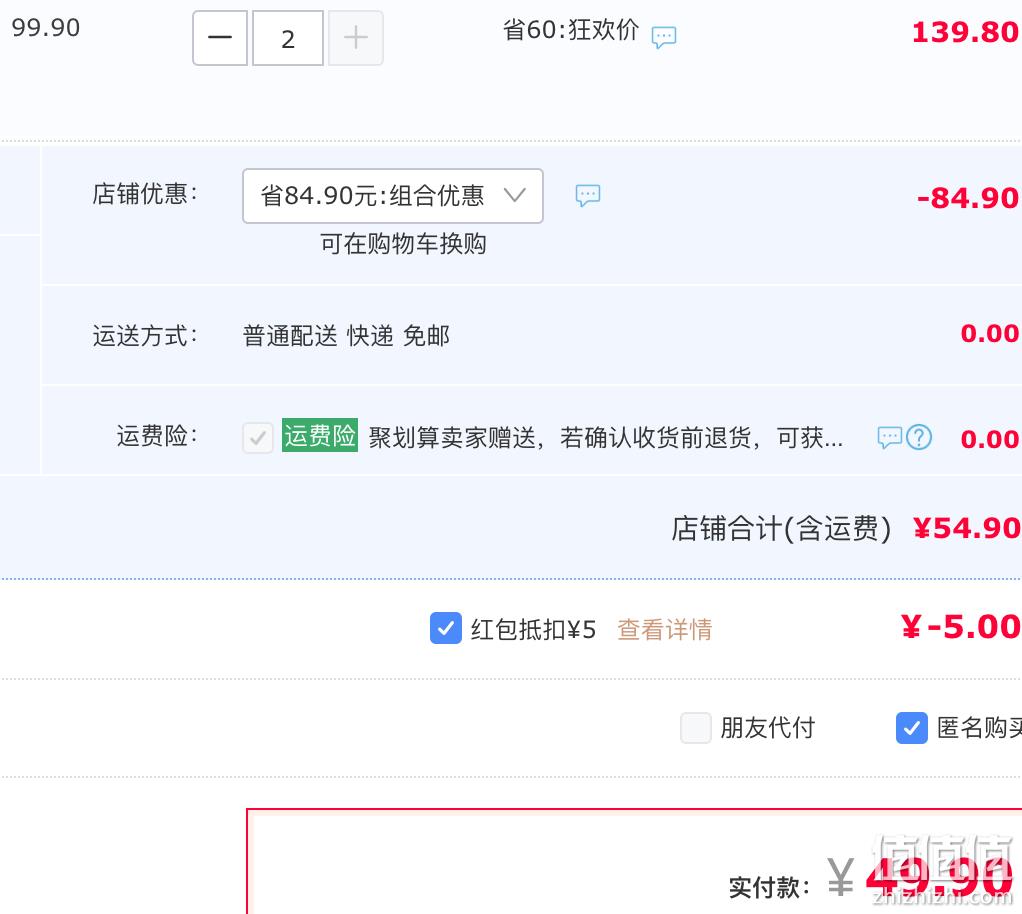Viewport: 1022px width, 914px height.
Task: Click the quantity input showing 2
Action: tap(287, 38)
